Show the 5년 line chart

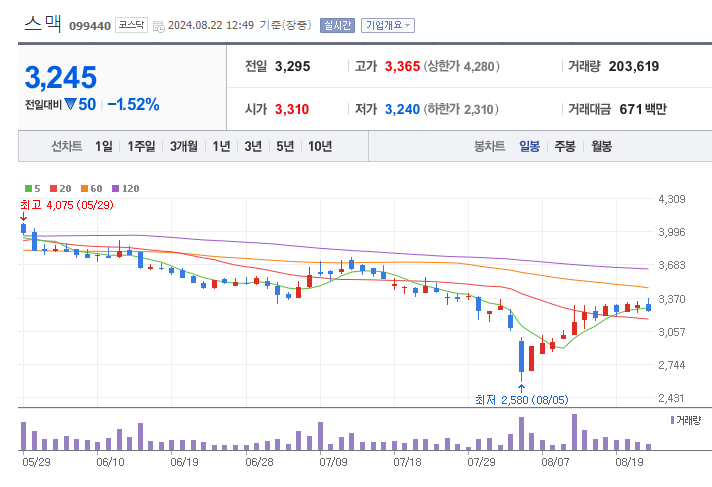click(285, 146)
